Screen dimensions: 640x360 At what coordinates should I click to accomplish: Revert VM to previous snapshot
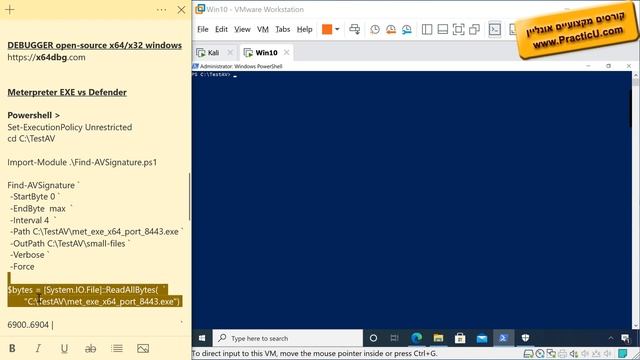(391, 29)
